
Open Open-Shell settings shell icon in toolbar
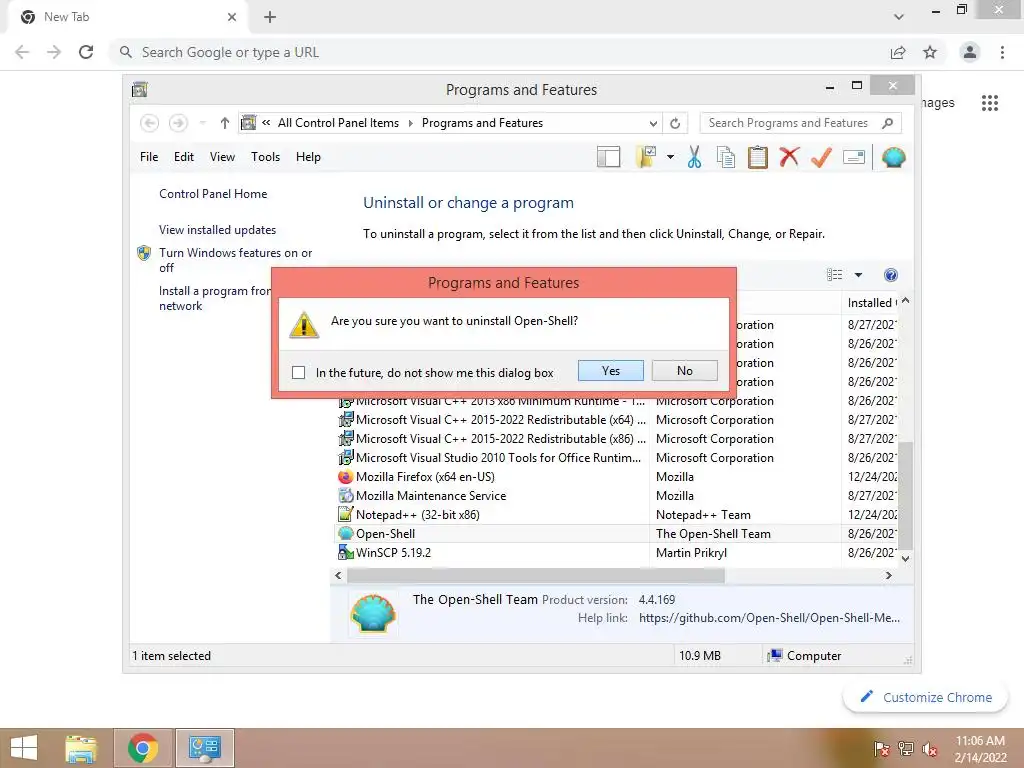pyautogui.click(x=893, y=157)
